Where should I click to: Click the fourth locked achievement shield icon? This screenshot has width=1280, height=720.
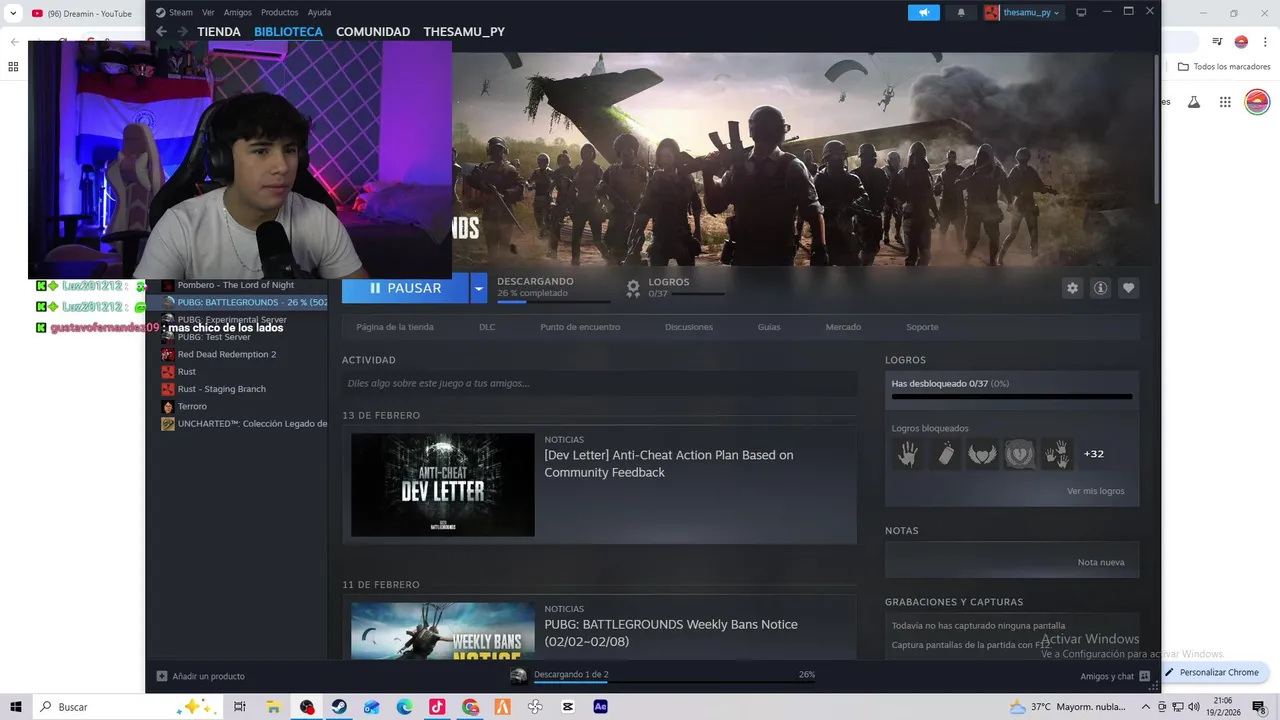[x=1019, y=454]
